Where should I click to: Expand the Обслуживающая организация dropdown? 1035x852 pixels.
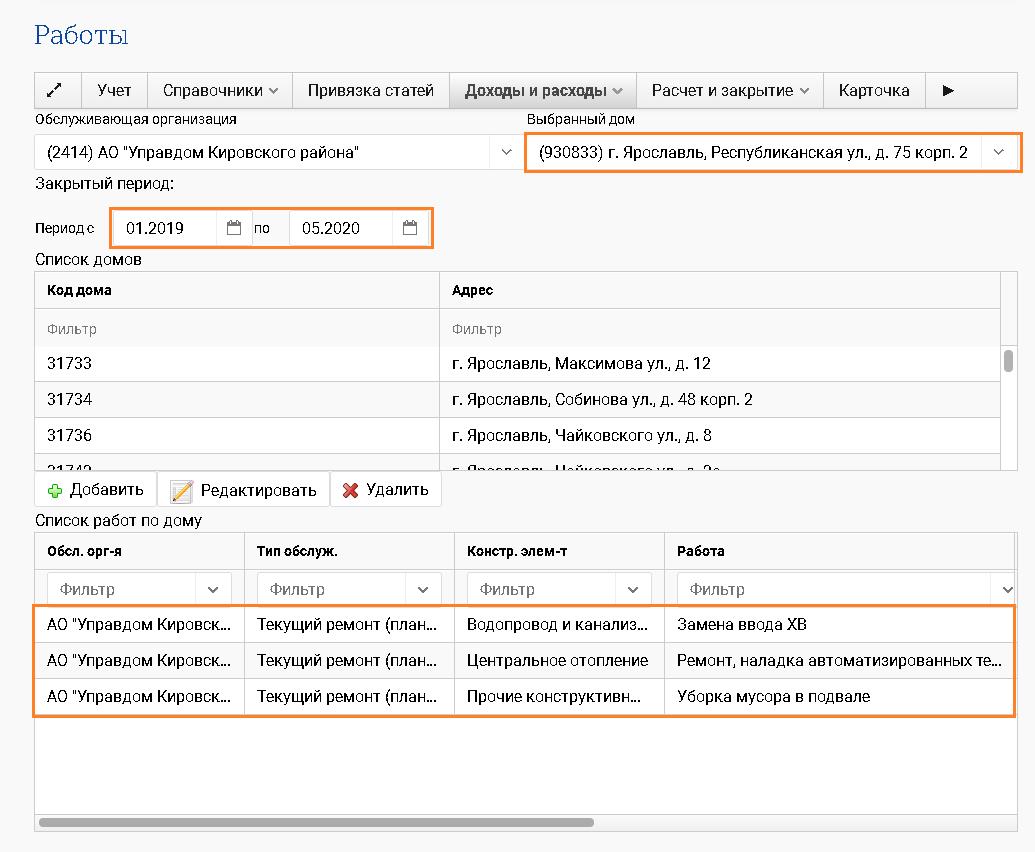[505, 153]
